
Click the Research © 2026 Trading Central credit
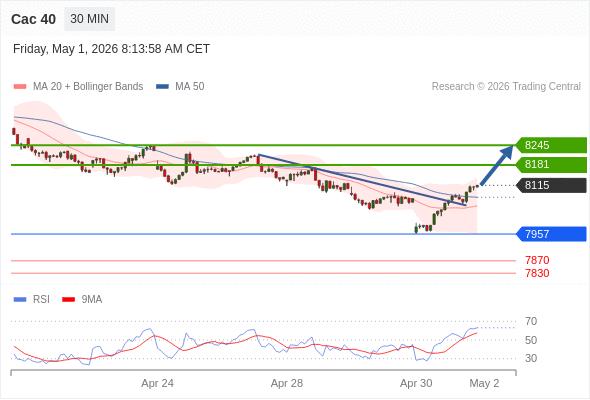(506, 87)
